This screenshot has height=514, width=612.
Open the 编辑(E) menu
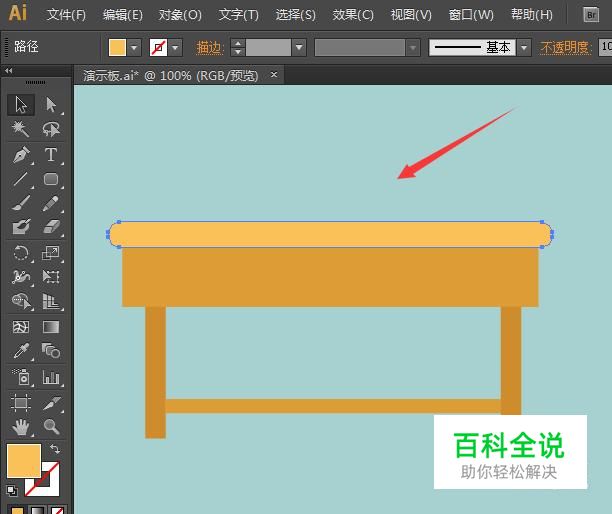[123, 15]
